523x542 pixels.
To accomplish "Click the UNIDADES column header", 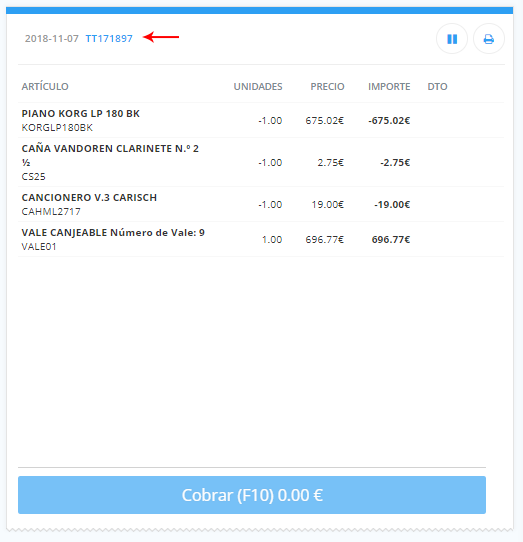I will [x=258, y=86].
